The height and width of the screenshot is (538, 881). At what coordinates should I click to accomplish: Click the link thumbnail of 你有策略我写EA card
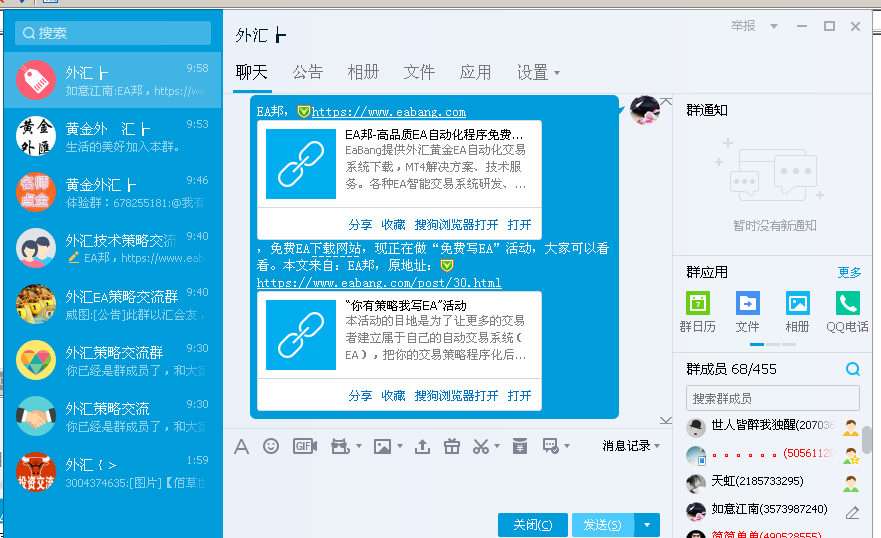coord(301,335)
